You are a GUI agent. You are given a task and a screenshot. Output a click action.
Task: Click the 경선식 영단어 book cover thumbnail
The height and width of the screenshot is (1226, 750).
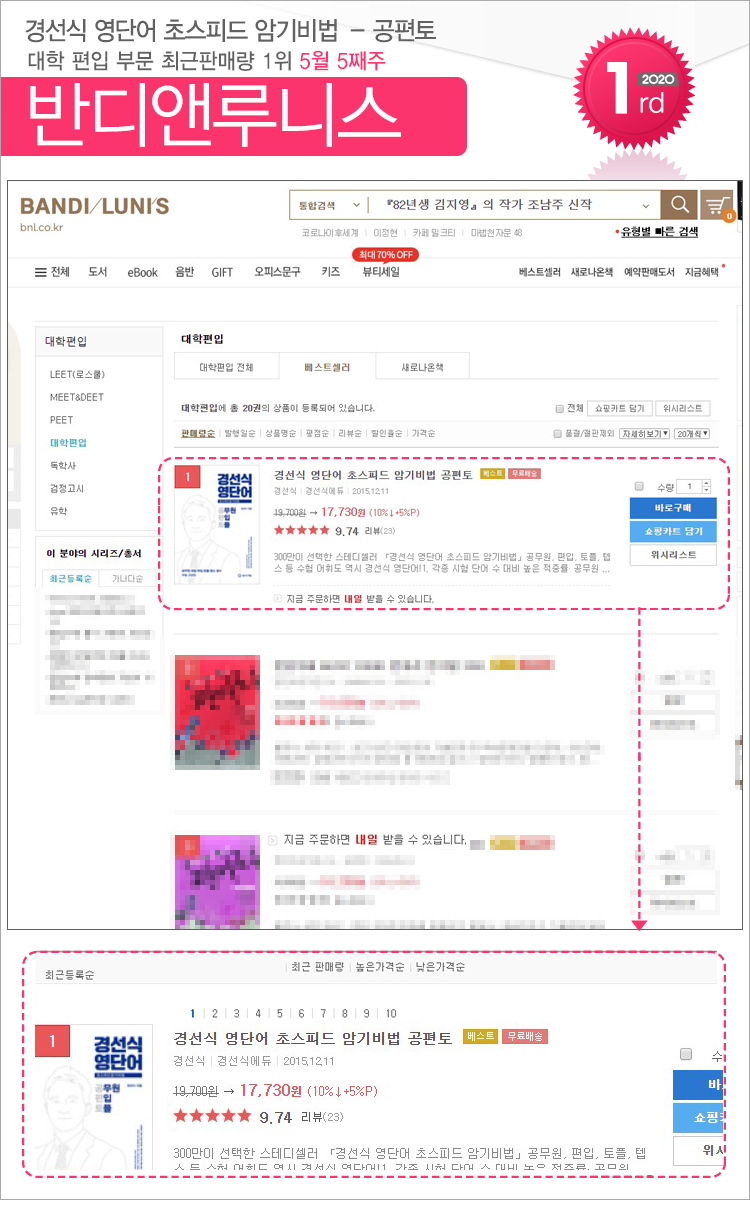pyautogui.click(x=217, y=525)
